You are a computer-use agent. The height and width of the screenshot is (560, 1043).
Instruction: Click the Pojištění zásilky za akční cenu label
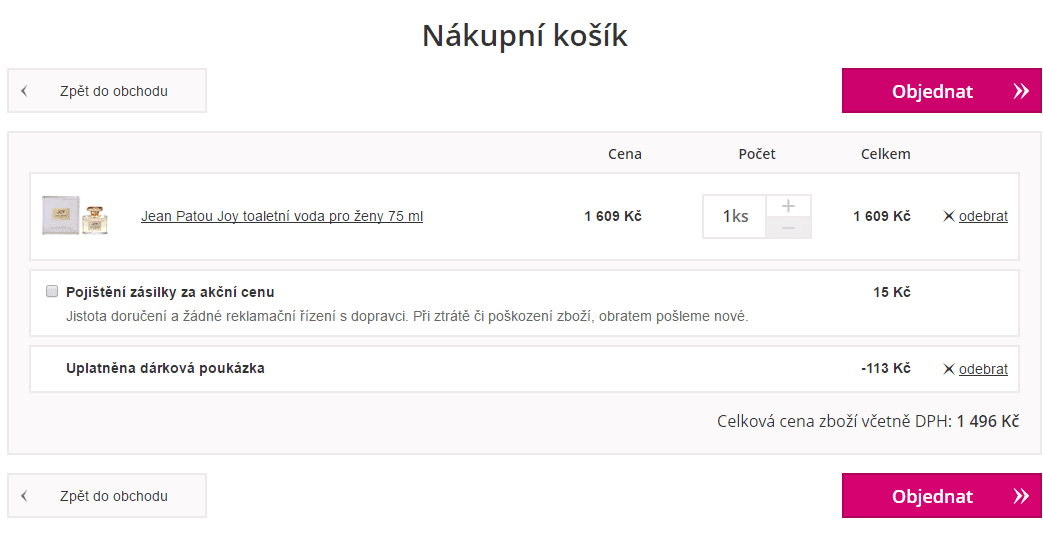point(170,292)
